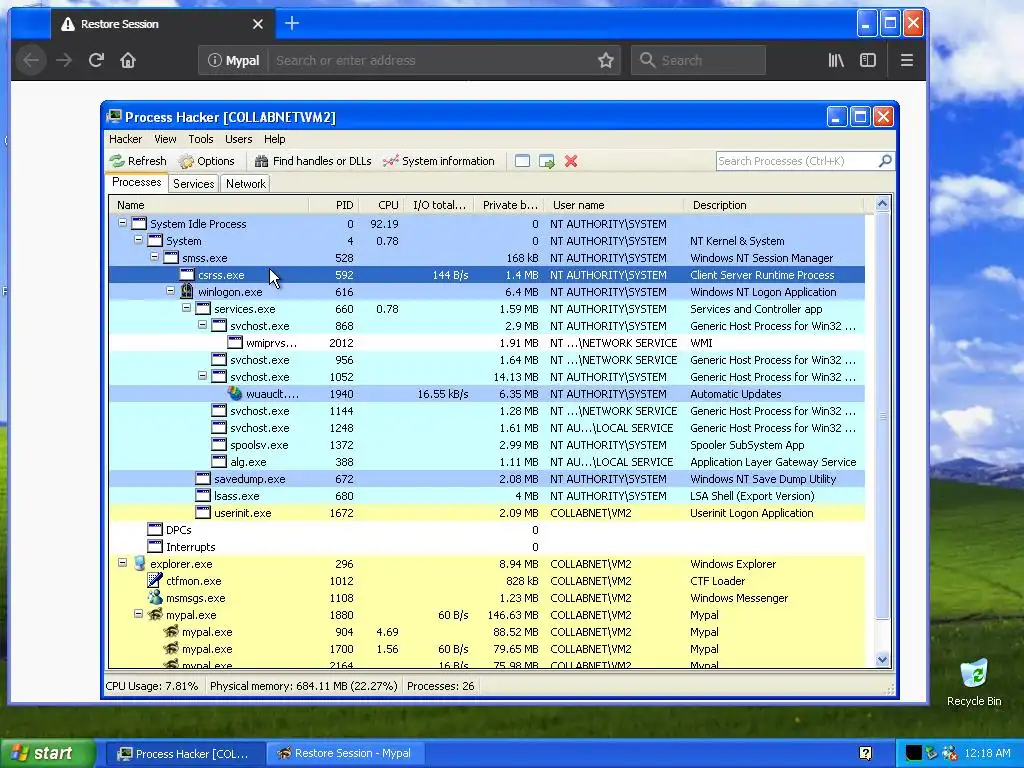This screenshot has height=768, width=1024.
Task: Click the process list scroll up arrow
Action: 882,204
